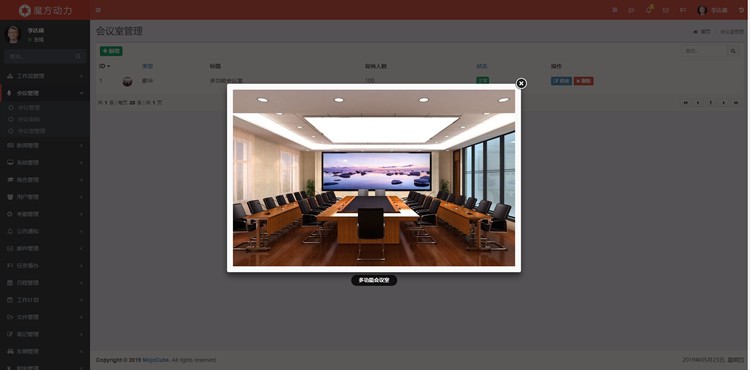Screen dimensions: 750x370
Task: Expand the 考勤管理 menu chevron
Action: pos(81,214)
